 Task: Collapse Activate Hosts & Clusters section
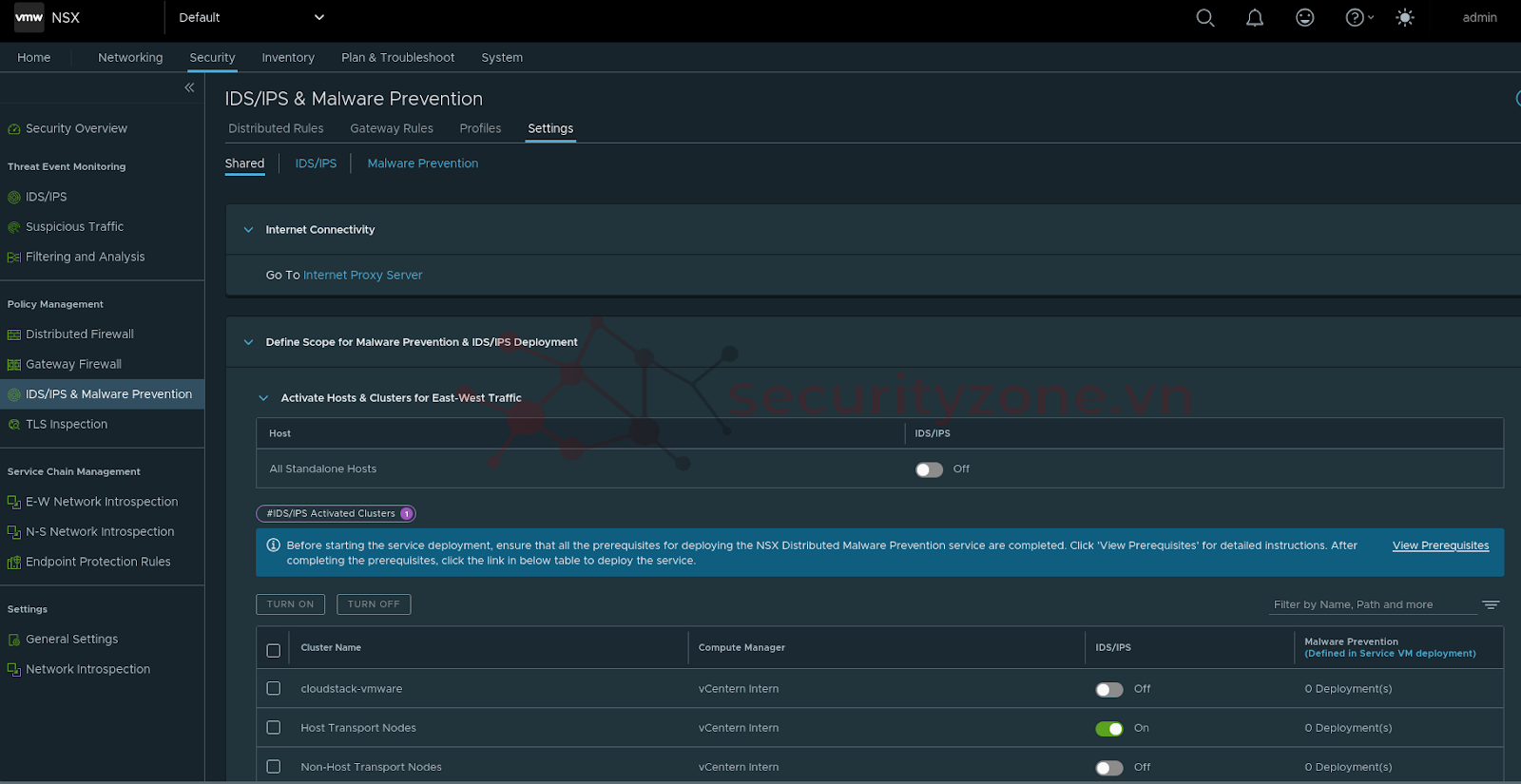(263, 398)
